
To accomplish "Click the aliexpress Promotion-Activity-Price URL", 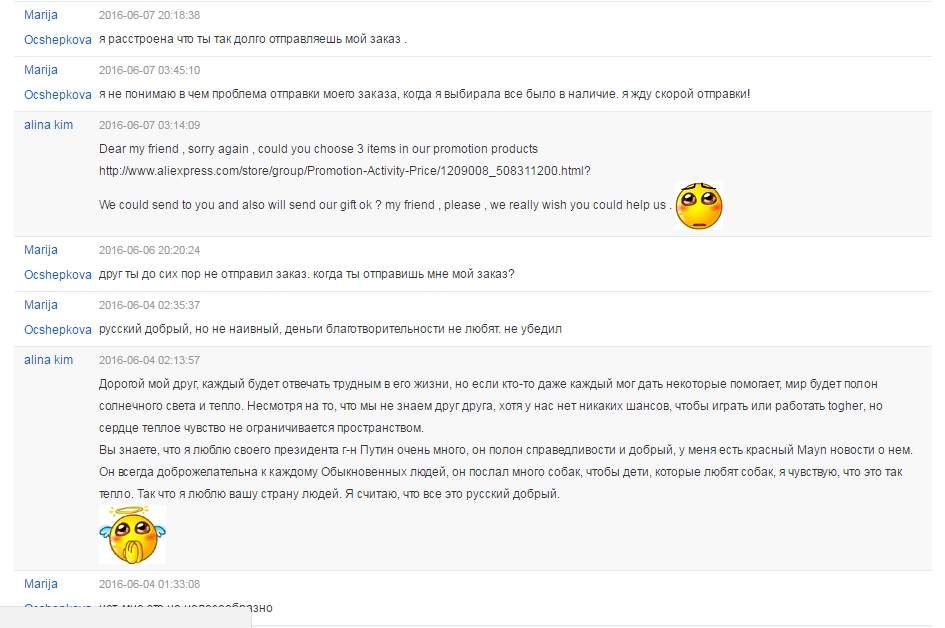I will point(345,171).
